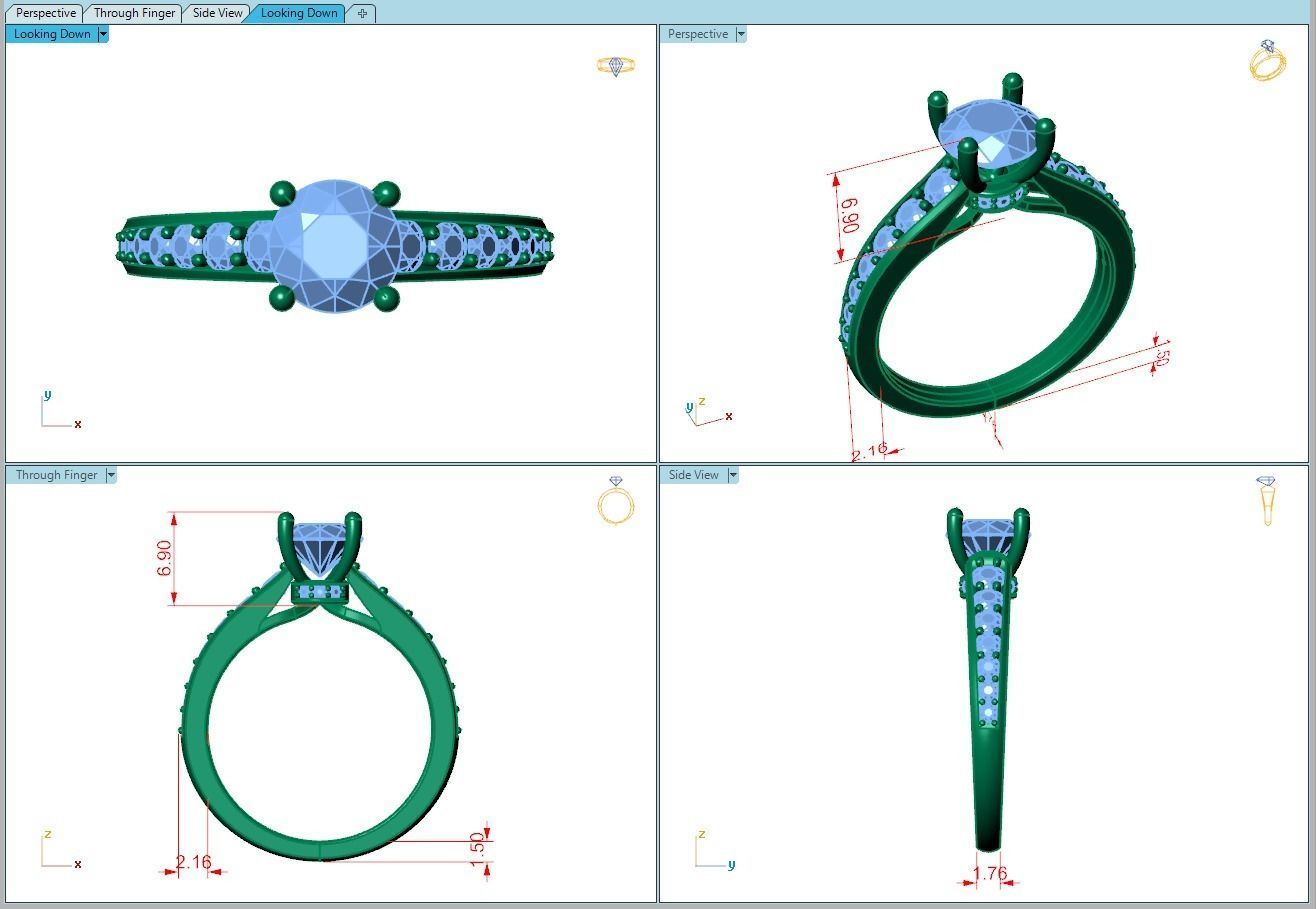Click the axis gizmo in Looking Down viewport

[x=61, y=410]
